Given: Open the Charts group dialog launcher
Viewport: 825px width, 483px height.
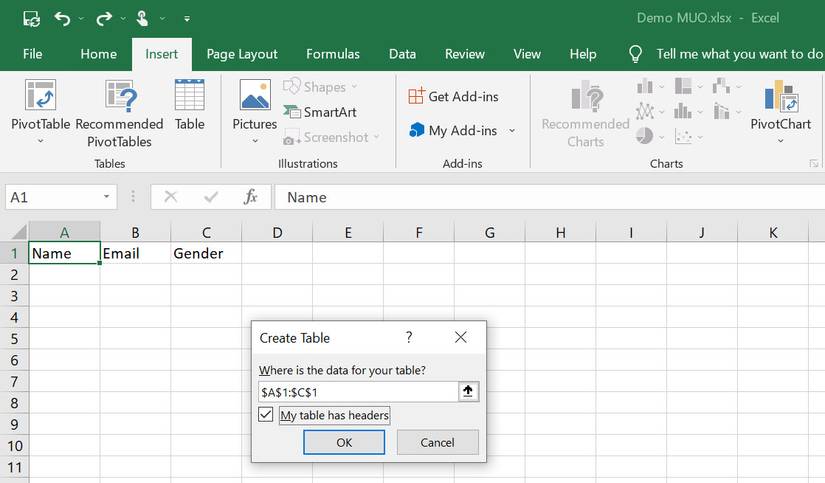Looking at the screenshot, I should tap(813, 164).
